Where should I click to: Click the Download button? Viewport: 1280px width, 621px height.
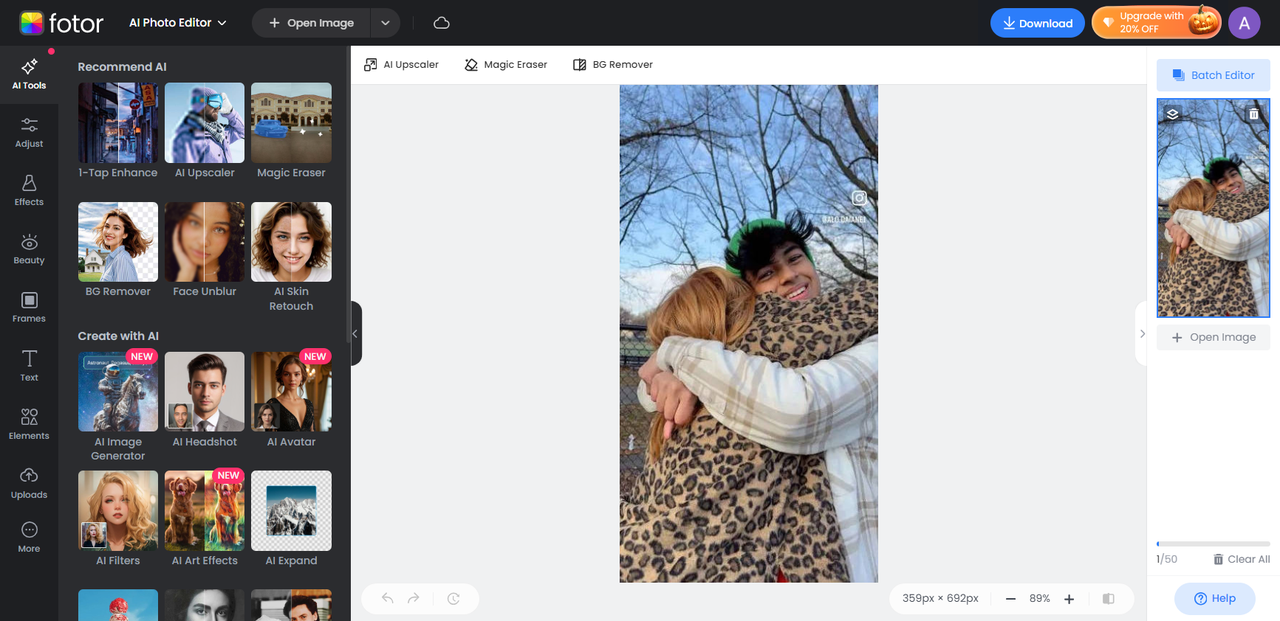point(1037,23)
